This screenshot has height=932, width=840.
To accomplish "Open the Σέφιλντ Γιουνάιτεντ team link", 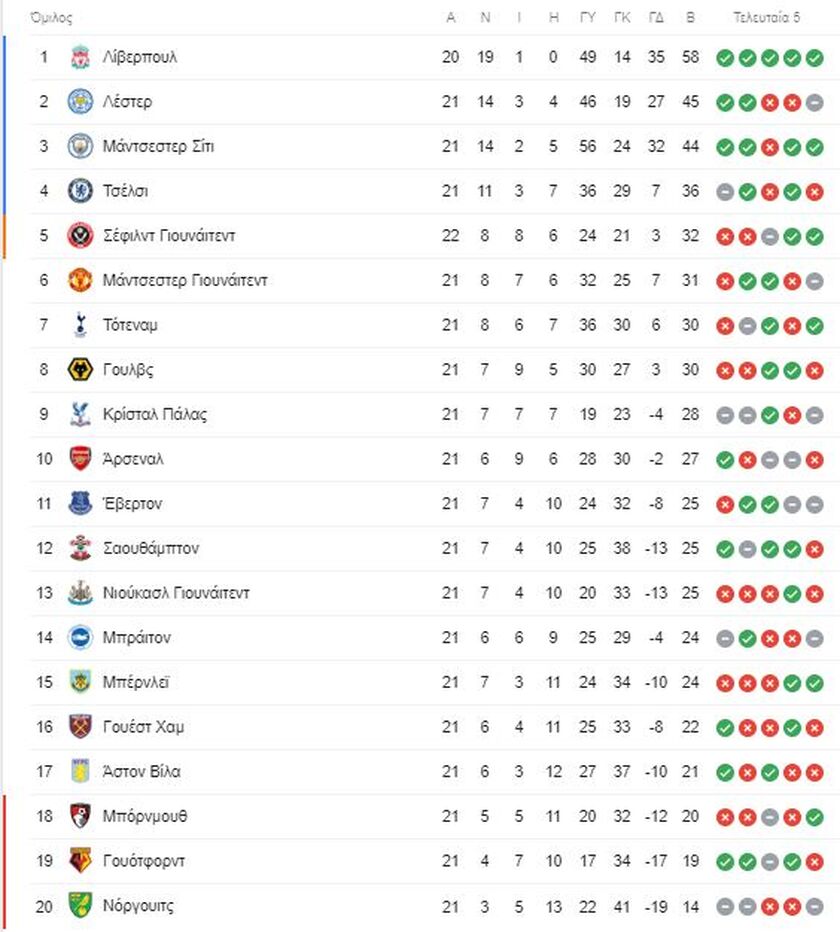I will (169, 236).
